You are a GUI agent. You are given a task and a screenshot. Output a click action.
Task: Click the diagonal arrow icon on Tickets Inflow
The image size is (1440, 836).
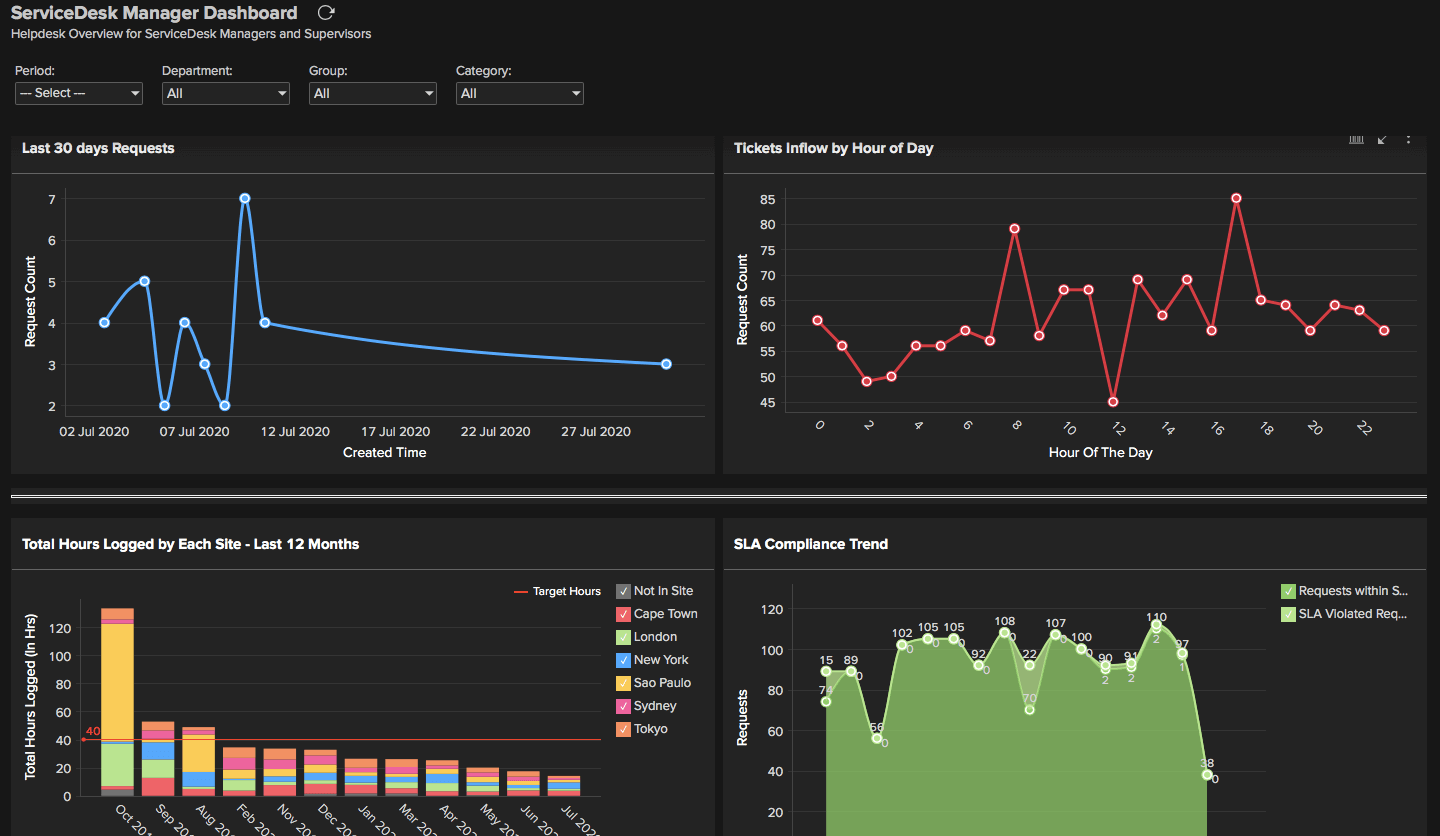pos(1382,139)
